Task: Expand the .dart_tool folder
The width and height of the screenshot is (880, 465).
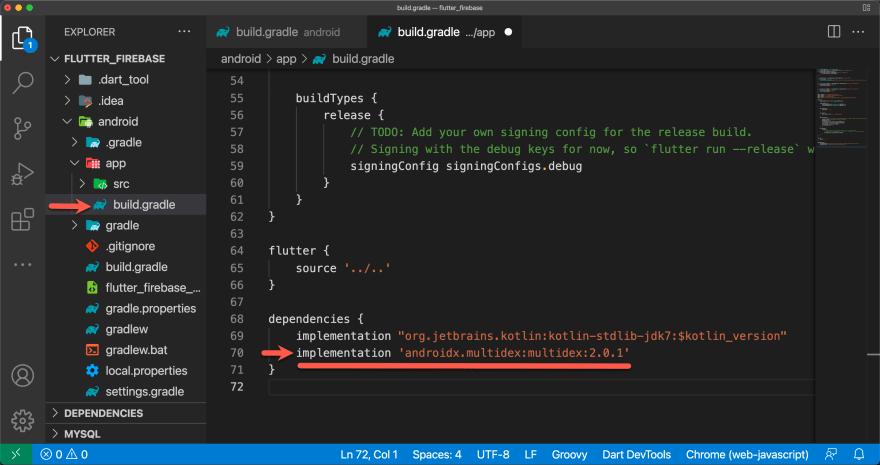Action: click(67, 80)
